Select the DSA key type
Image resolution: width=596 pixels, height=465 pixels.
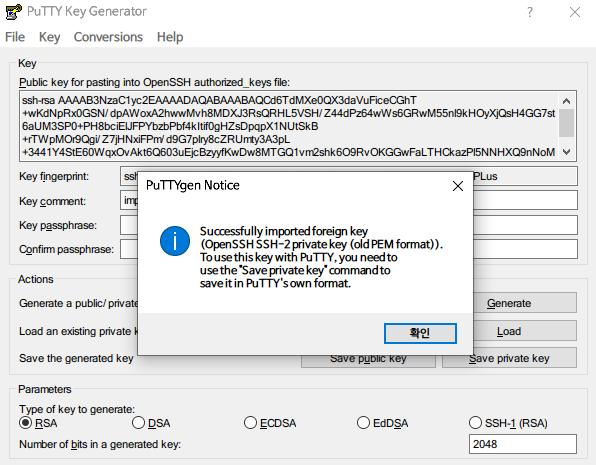click(151, 423)
